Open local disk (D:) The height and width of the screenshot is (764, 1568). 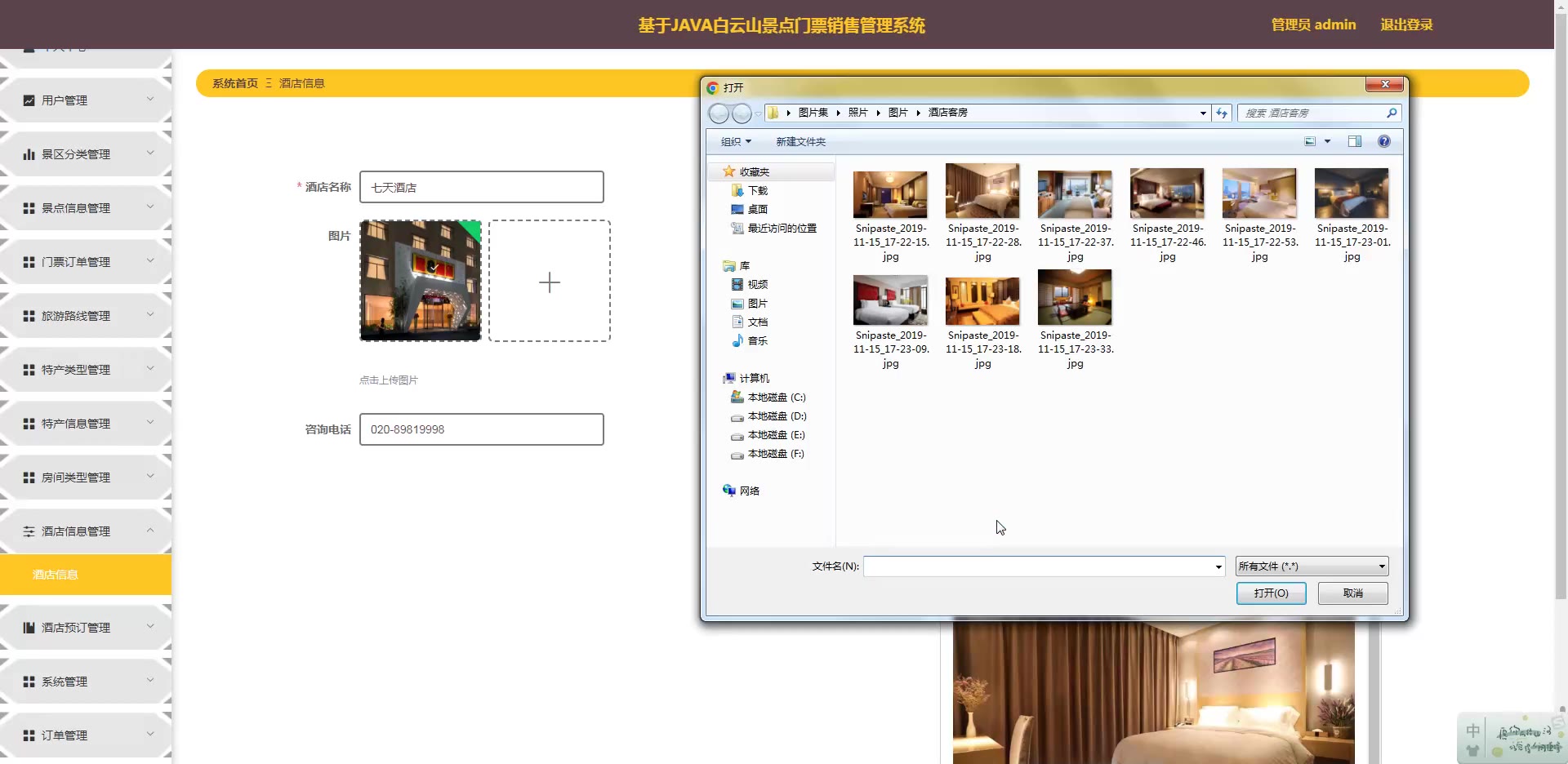768,416
